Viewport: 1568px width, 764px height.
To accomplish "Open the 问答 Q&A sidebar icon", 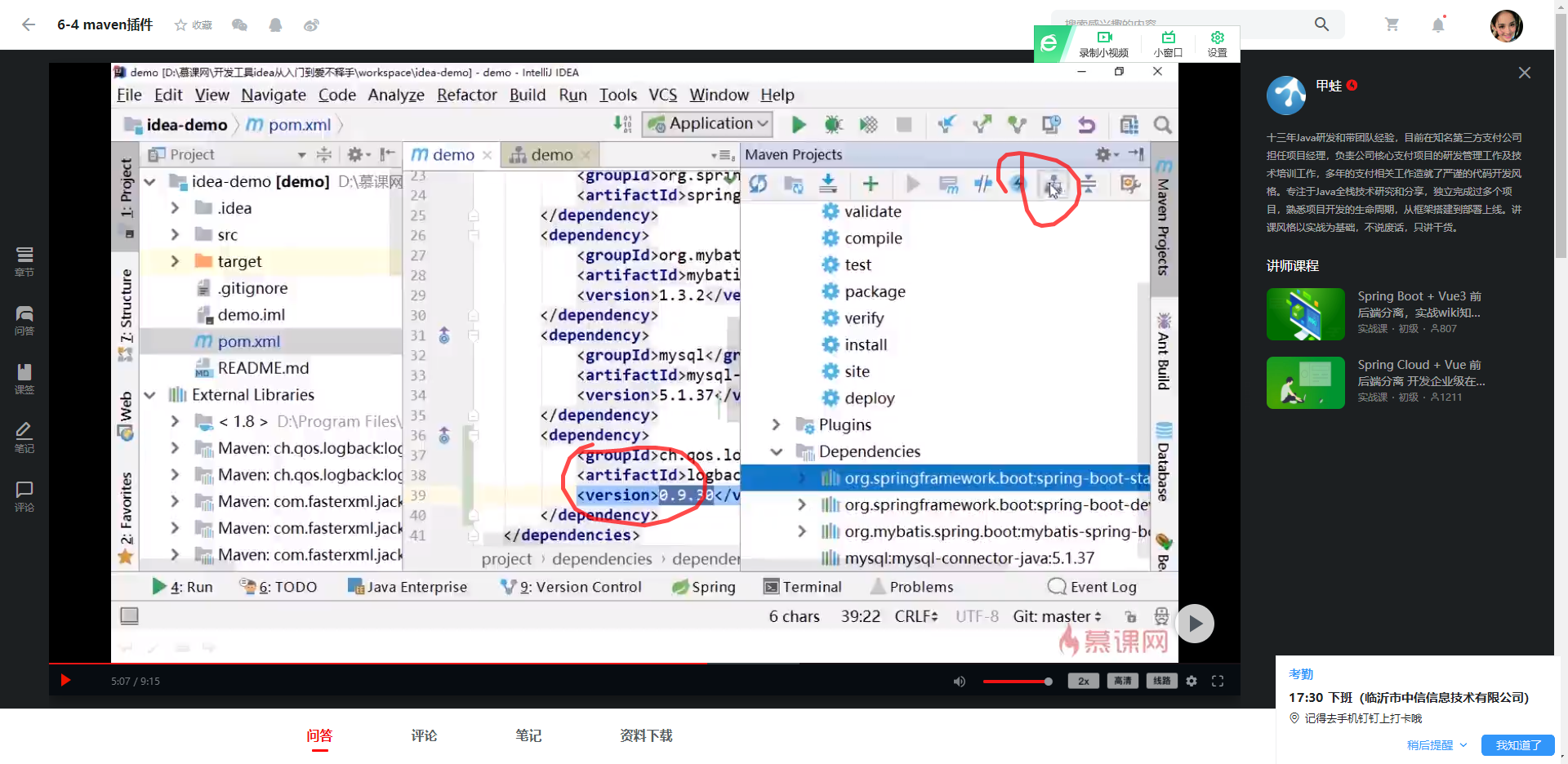I will click(24, 320).
